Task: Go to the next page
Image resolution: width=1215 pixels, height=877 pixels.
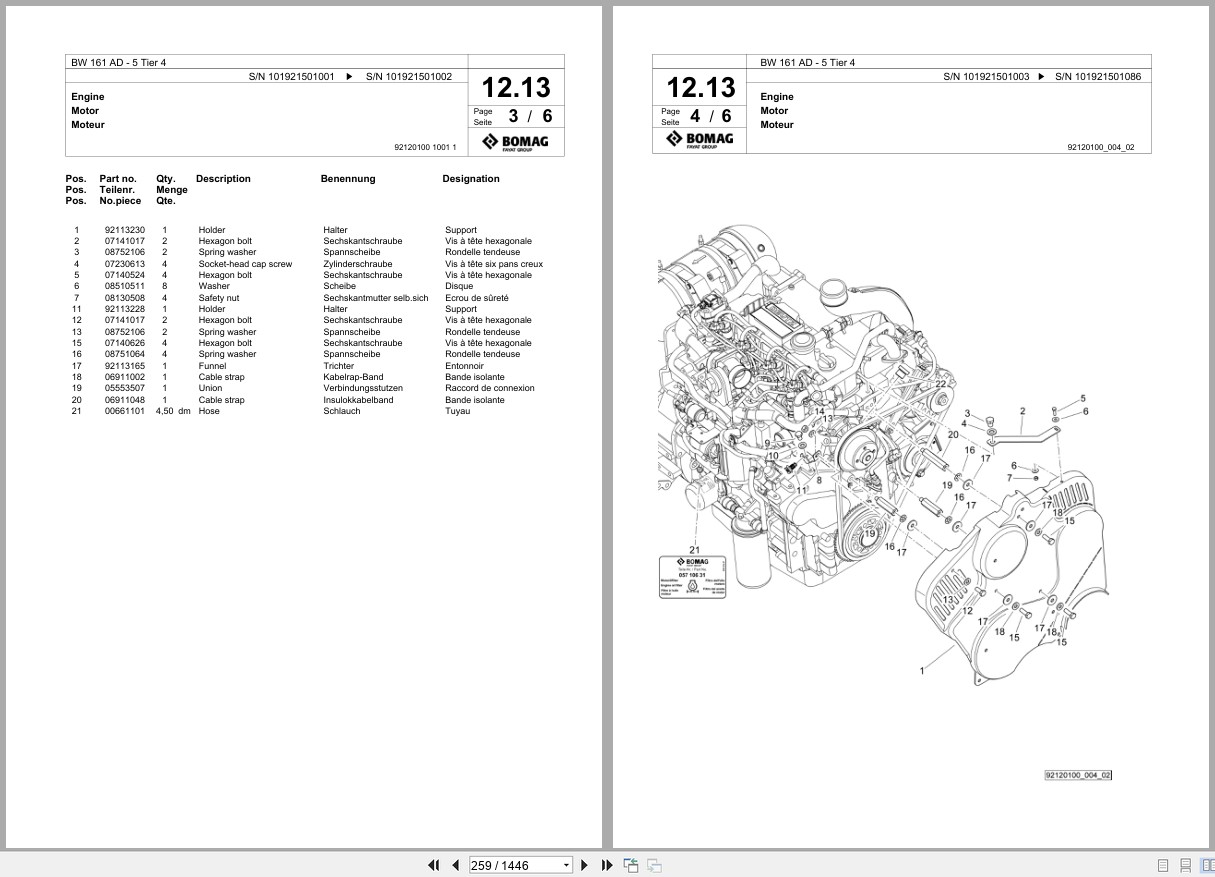Action: click(x=584, y=865)
